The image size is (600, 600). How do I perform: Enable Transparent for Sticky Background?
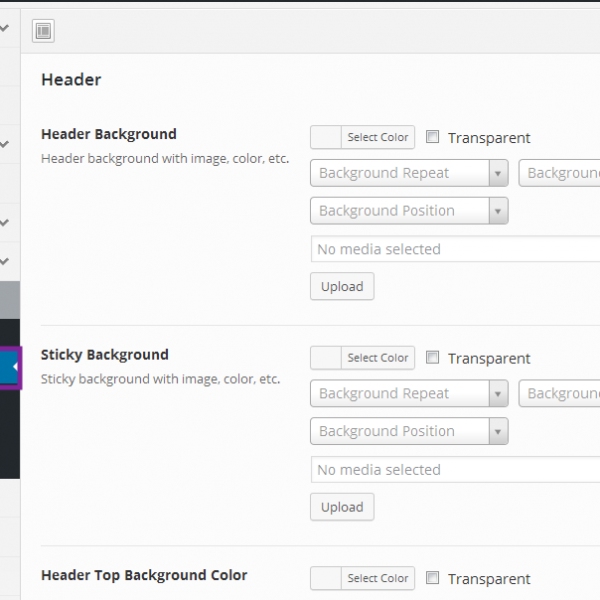[433, 358]
